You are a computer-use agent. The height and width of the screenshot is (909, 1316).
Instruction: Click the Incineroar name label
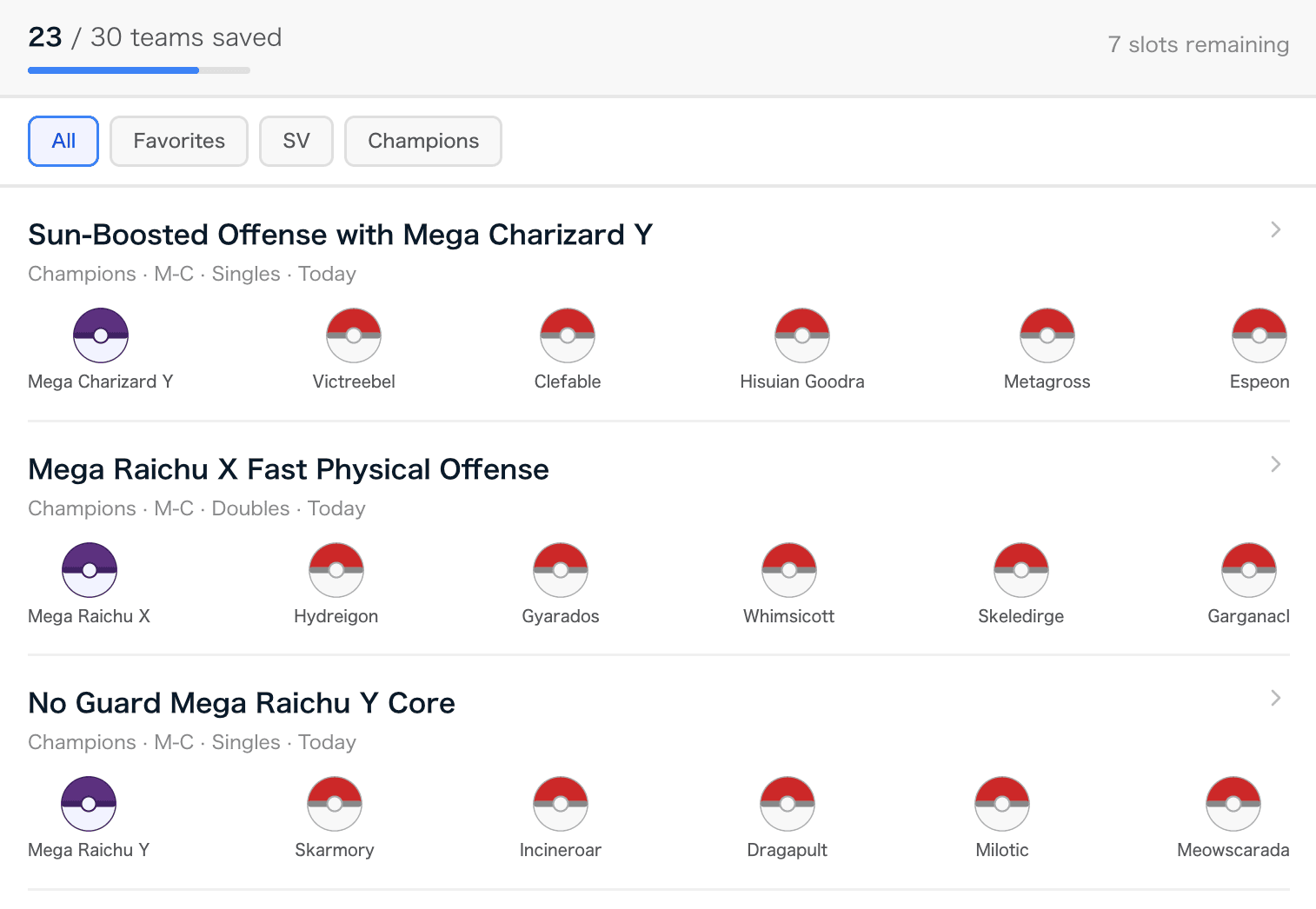pos(561,850)
